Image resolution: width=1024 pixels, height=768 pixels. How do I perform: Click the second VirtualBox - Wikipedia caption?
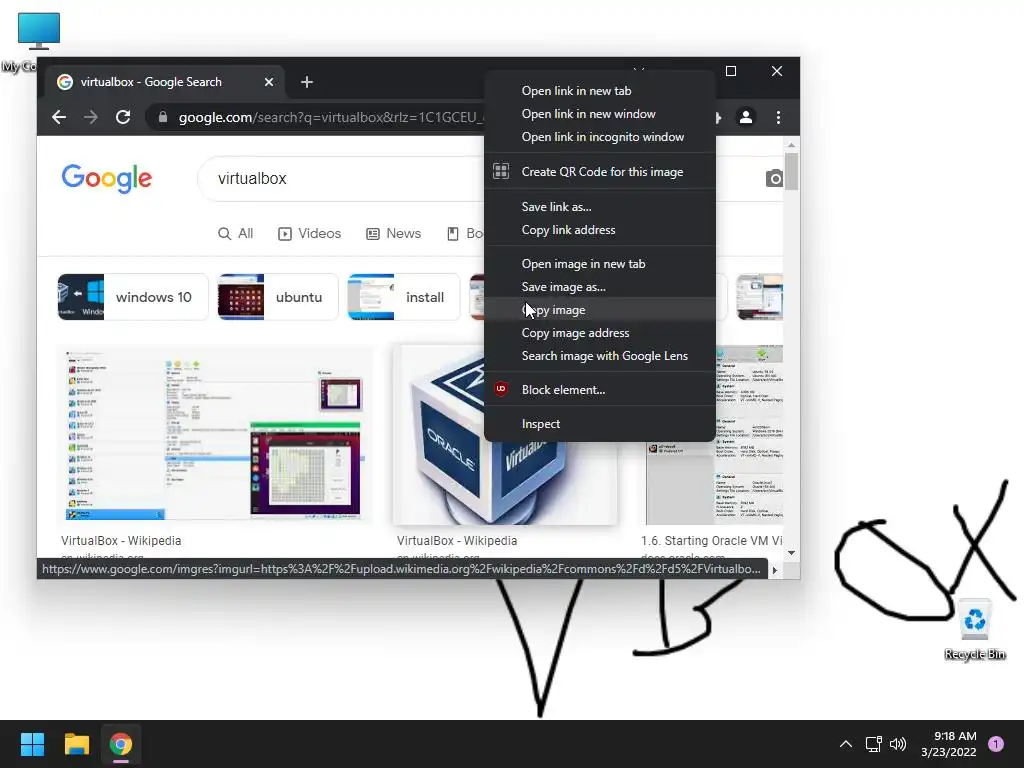(457, 541)
